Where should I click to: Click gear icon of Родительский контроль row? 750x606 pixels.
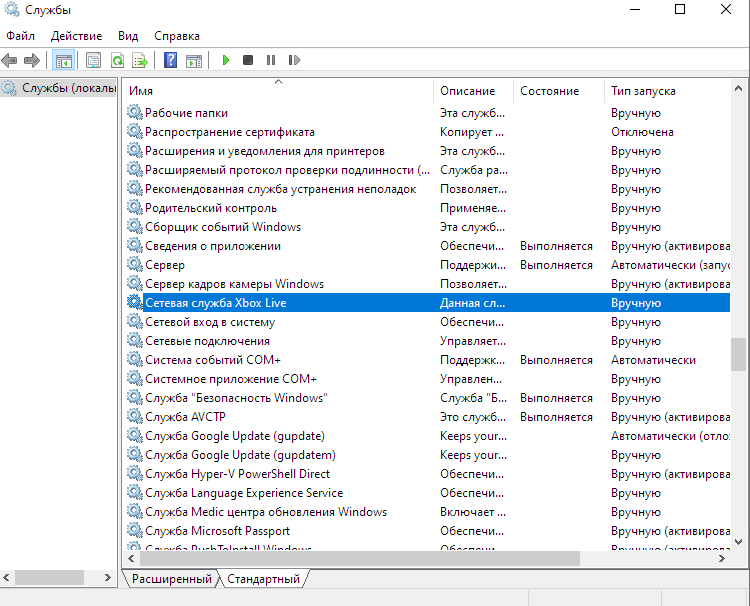click(135, 208)
